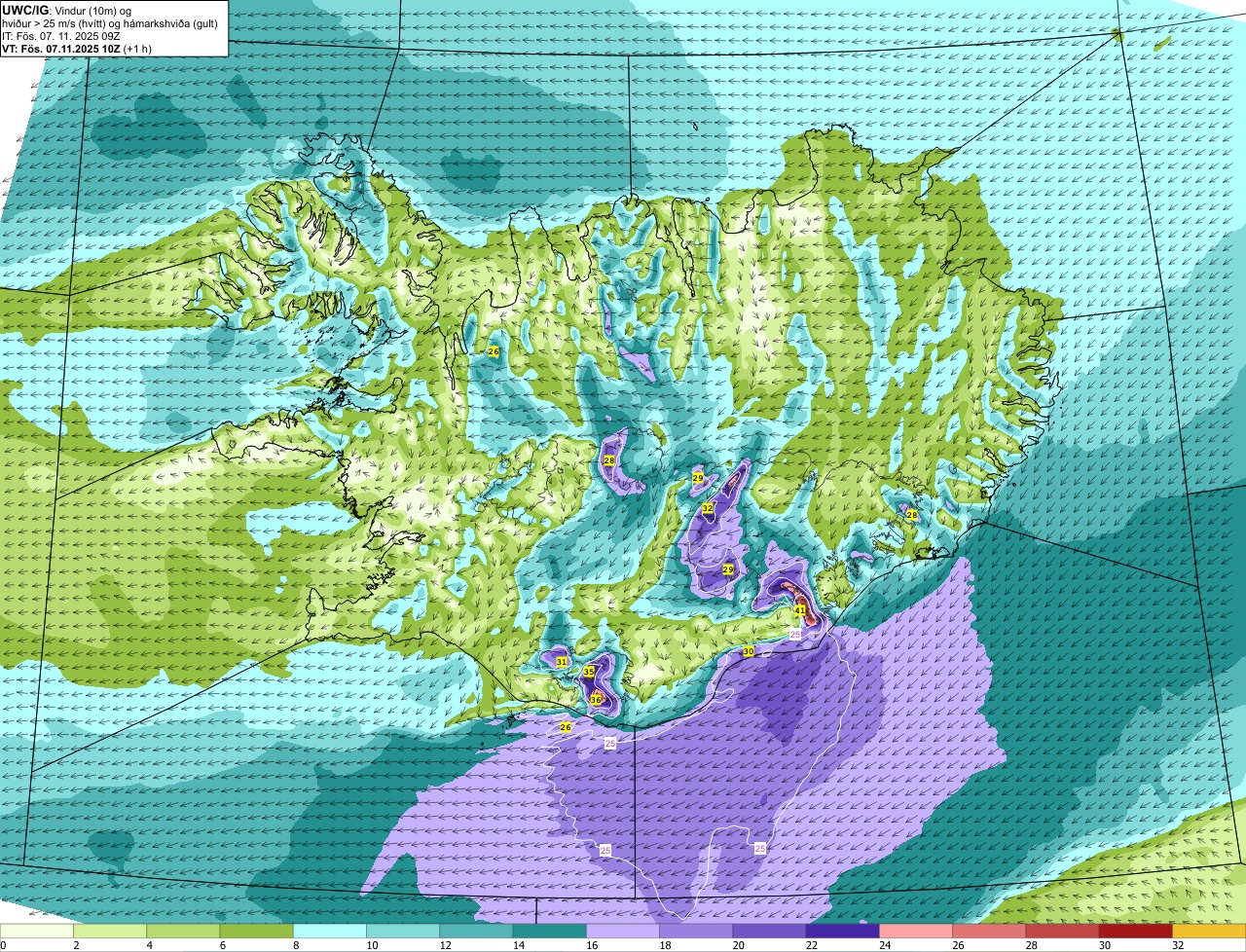The image size is (1246, 952).
Task: Pick the 16–18 m/s lavender legend swatch
Action: [623, 932]
